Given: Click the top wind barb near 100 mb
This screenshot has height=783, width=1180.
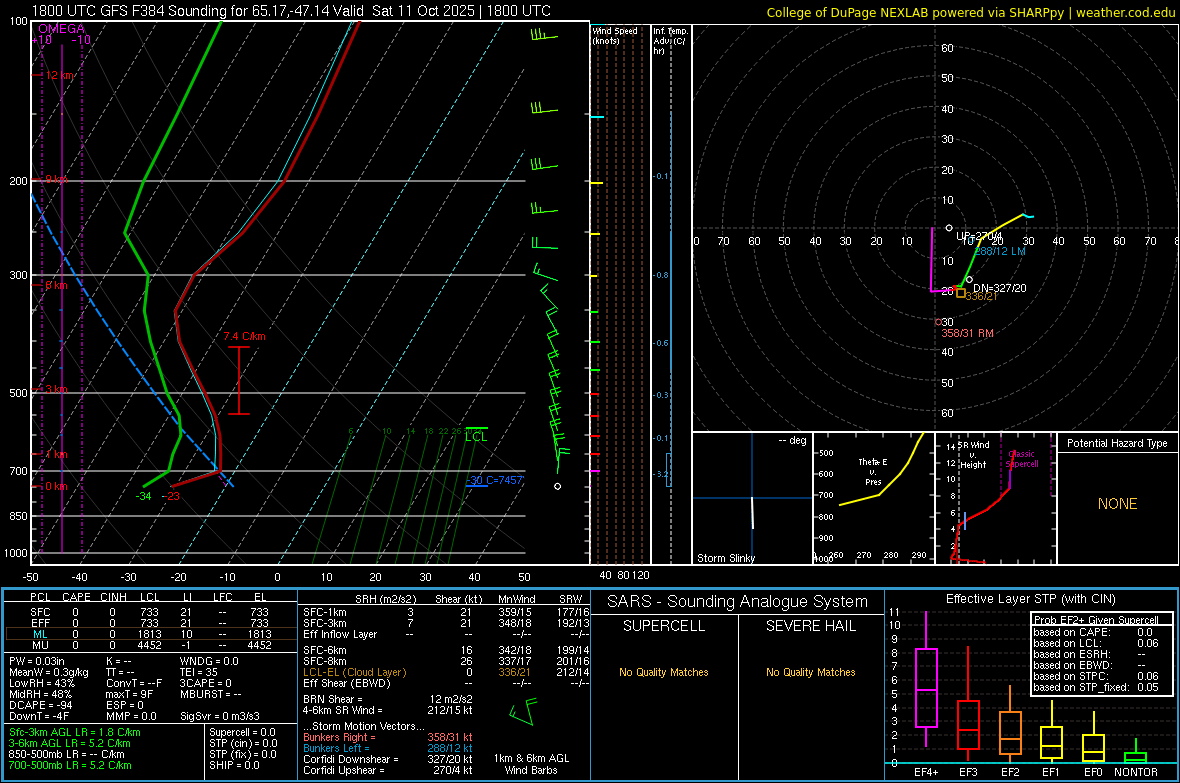Looking at the screenshot, I should point(543,35).
